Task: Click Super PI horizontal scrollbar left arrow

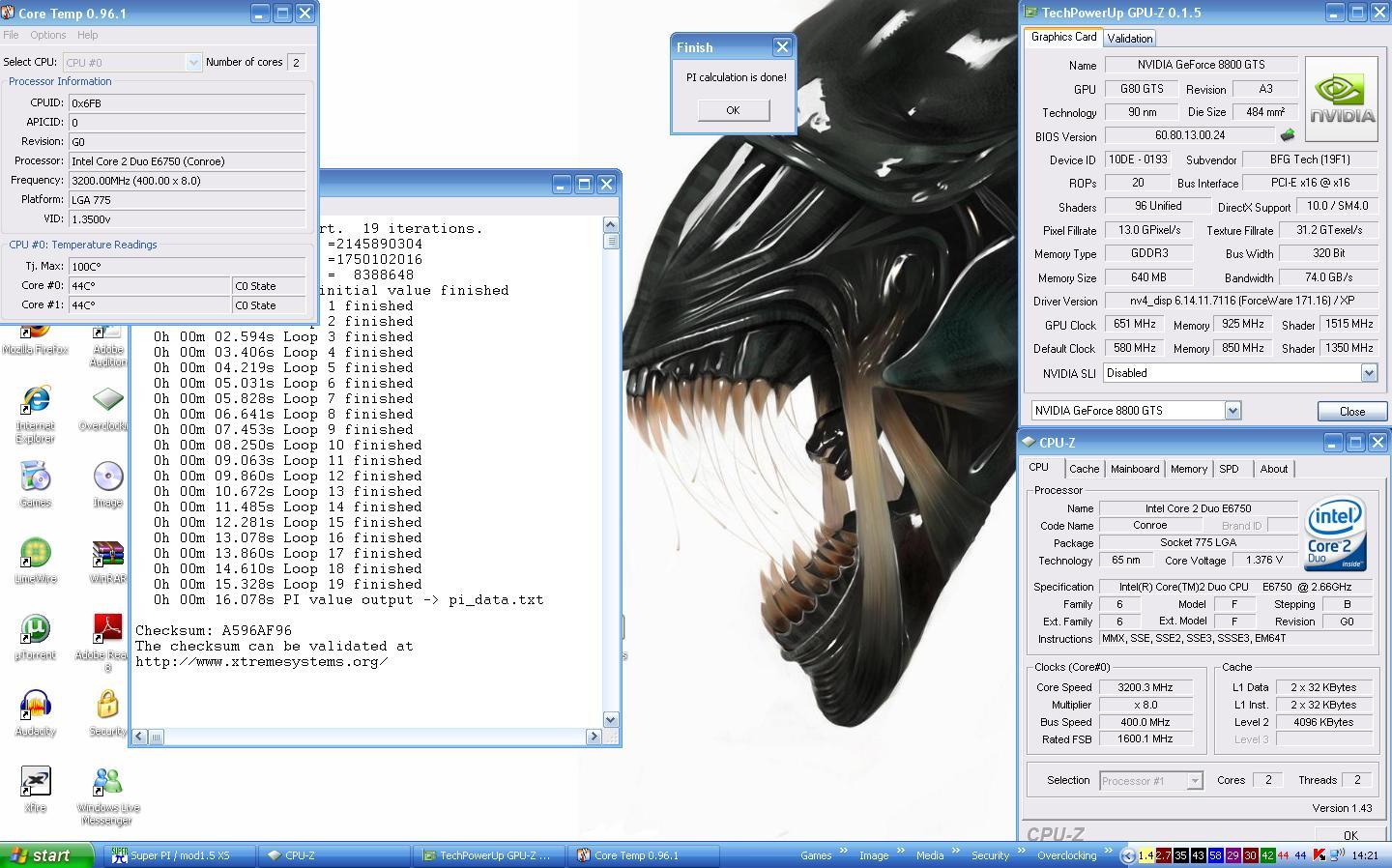Action: pyautogui.click(x=139, y=737)
